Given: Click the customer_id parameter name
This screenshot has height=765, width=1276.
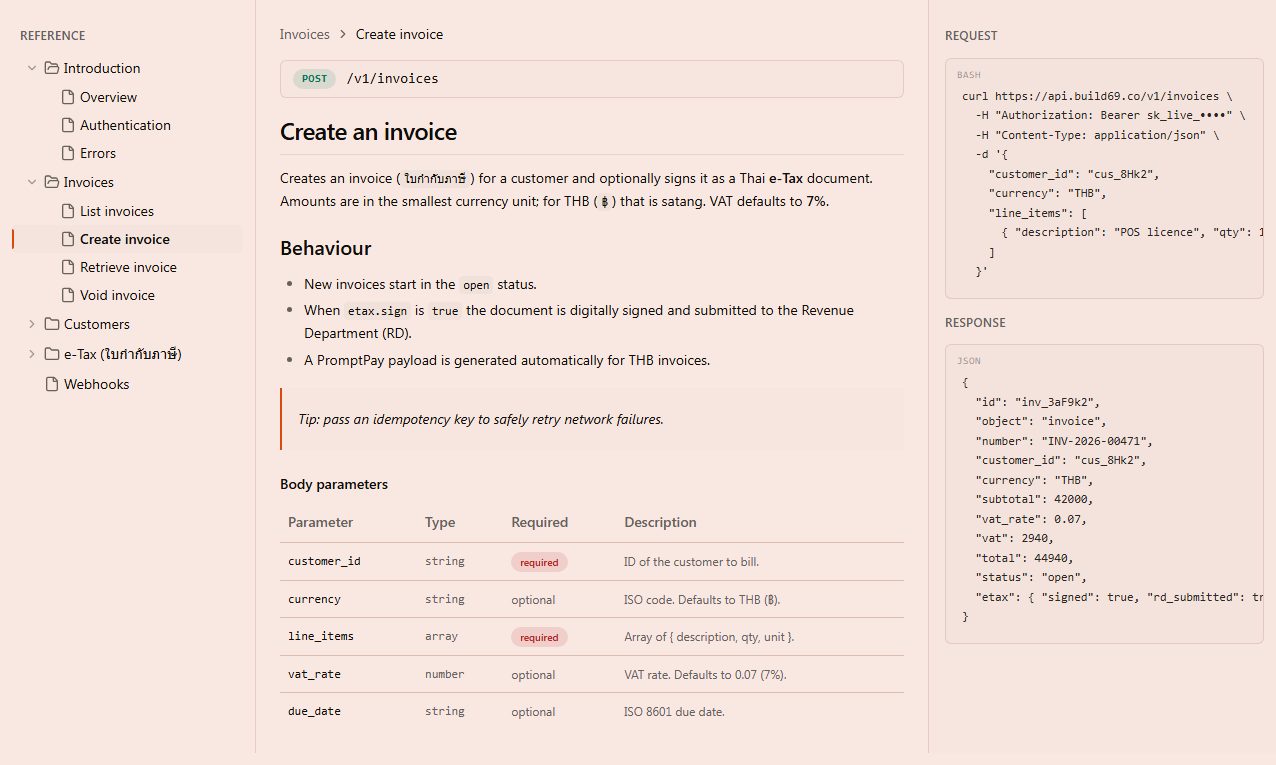Looking at the screenshot, I should pos(324,561).
